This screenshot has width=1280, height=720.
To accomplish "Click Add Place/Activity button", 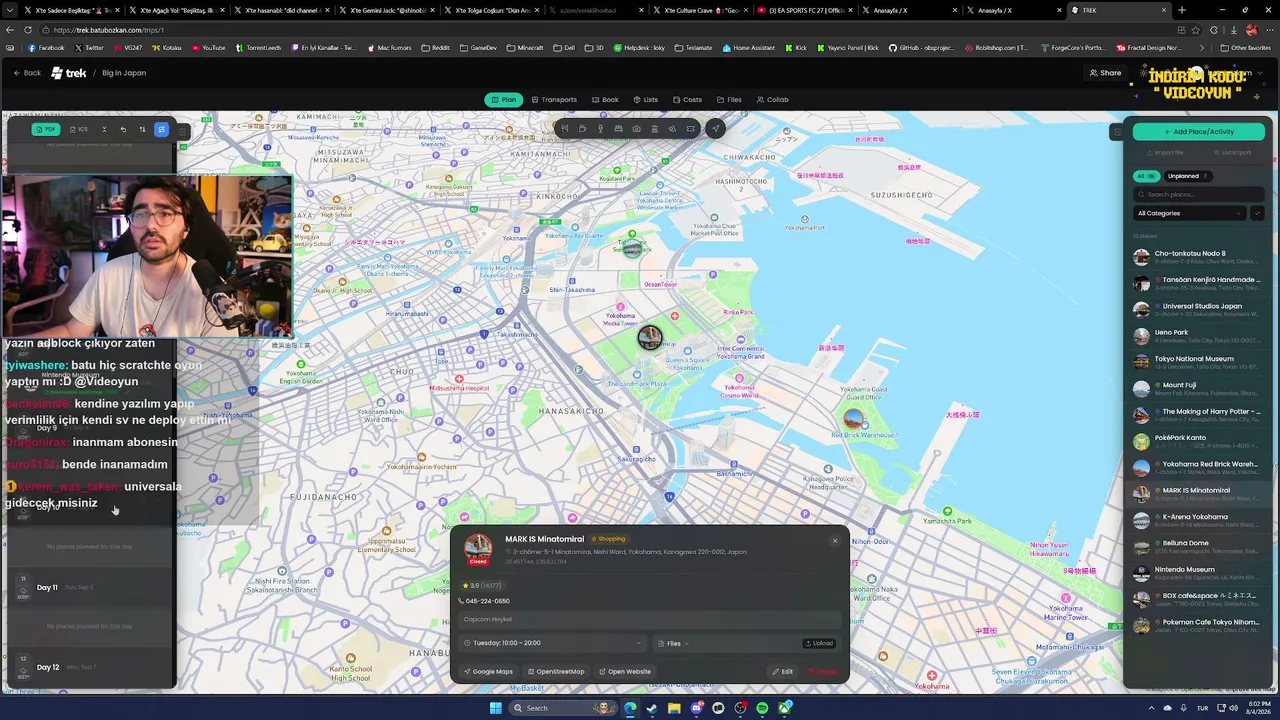I will pos(1198,131).
